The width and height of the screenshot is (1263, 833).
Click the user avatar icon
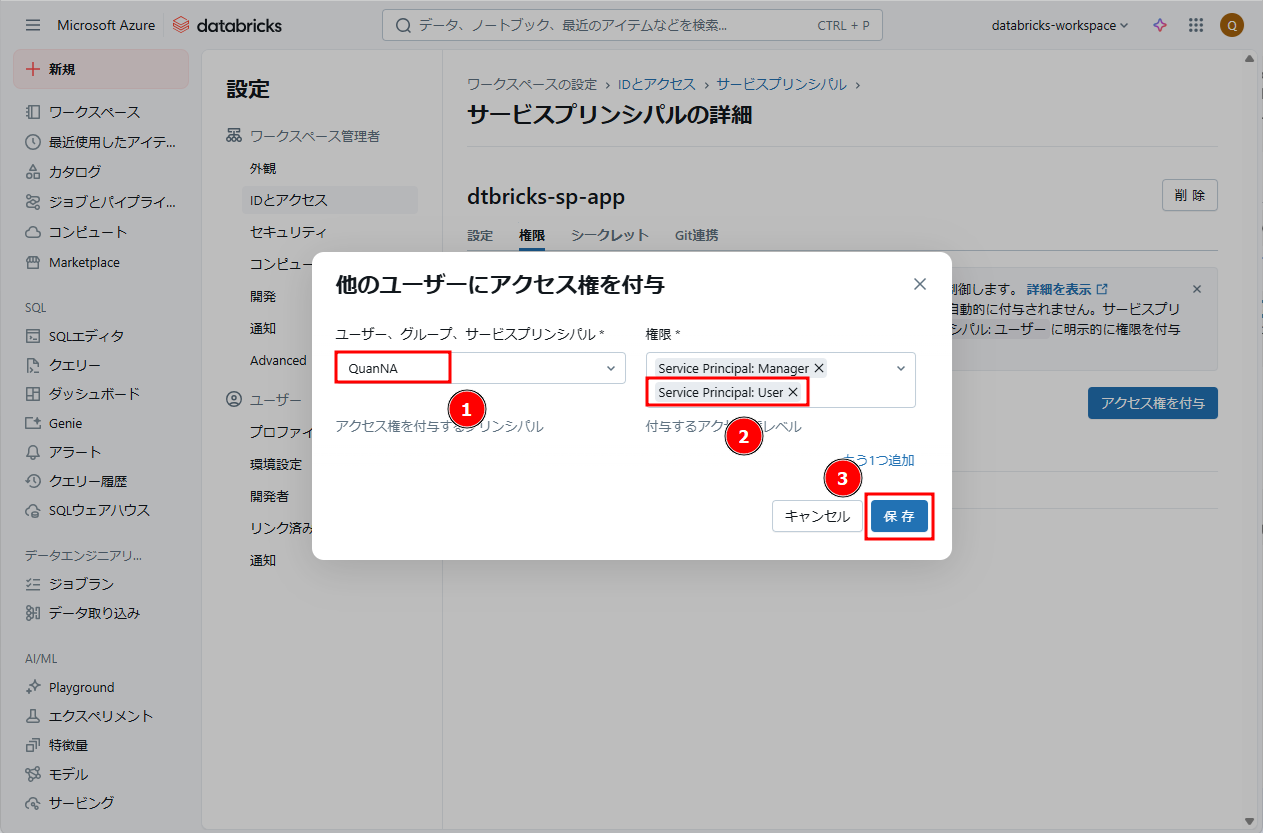coord(1231,25)
